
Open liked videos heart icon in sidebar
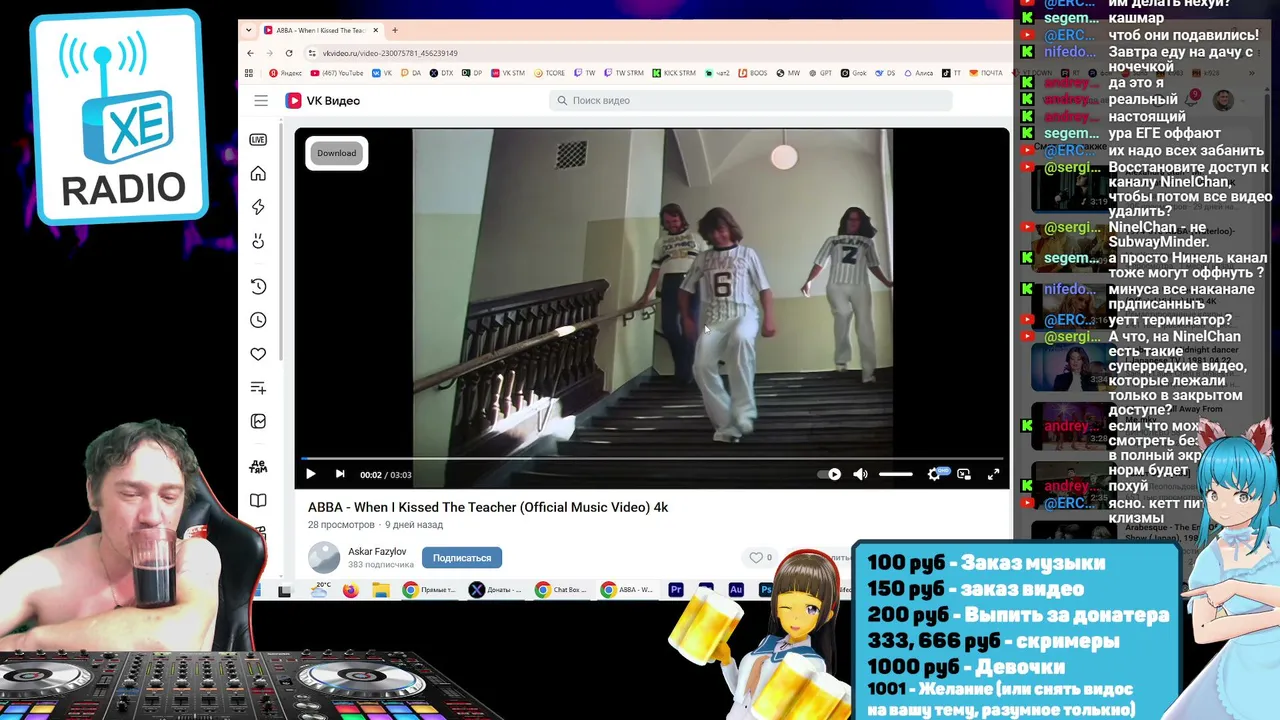click(258, 354)
